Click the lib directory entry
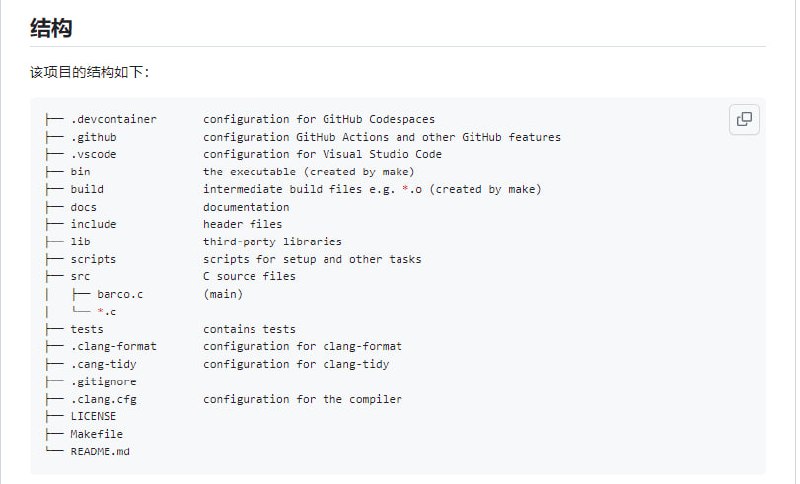This screenshot has height=484, width=800. [x=80, y=241]
